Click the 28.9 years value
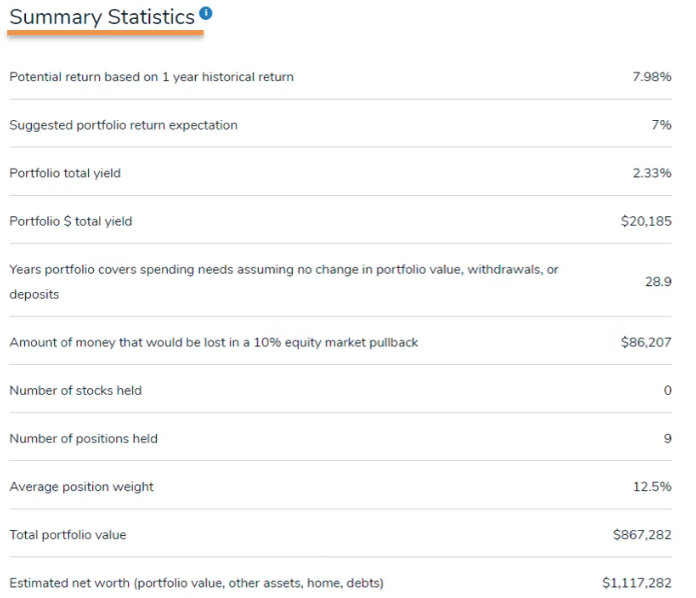Image resolution: width=696 pixels, height=598 pixels. coord(657,282)
